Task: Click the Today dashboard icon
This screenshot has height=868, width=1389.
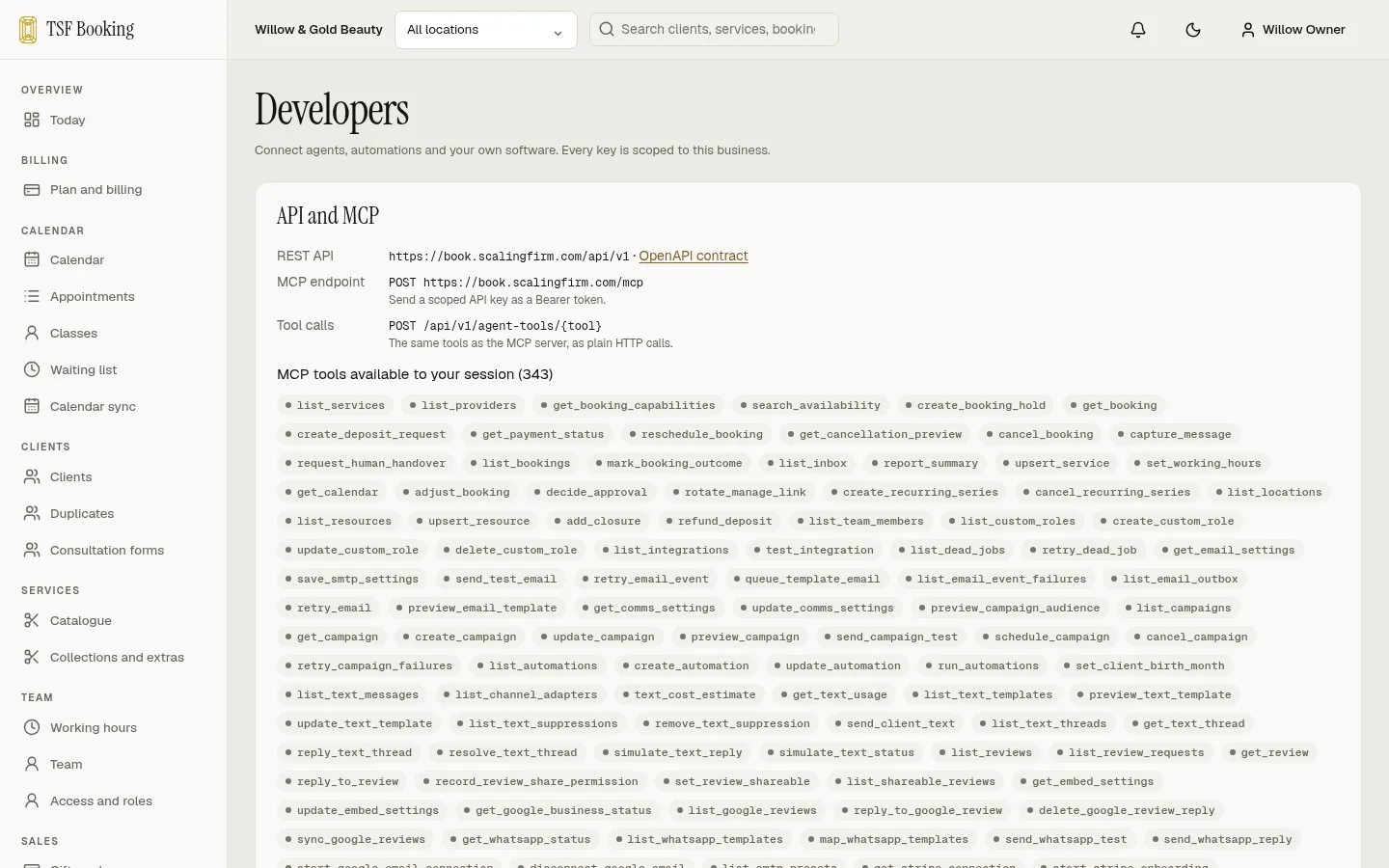Action: click(32, 120)
